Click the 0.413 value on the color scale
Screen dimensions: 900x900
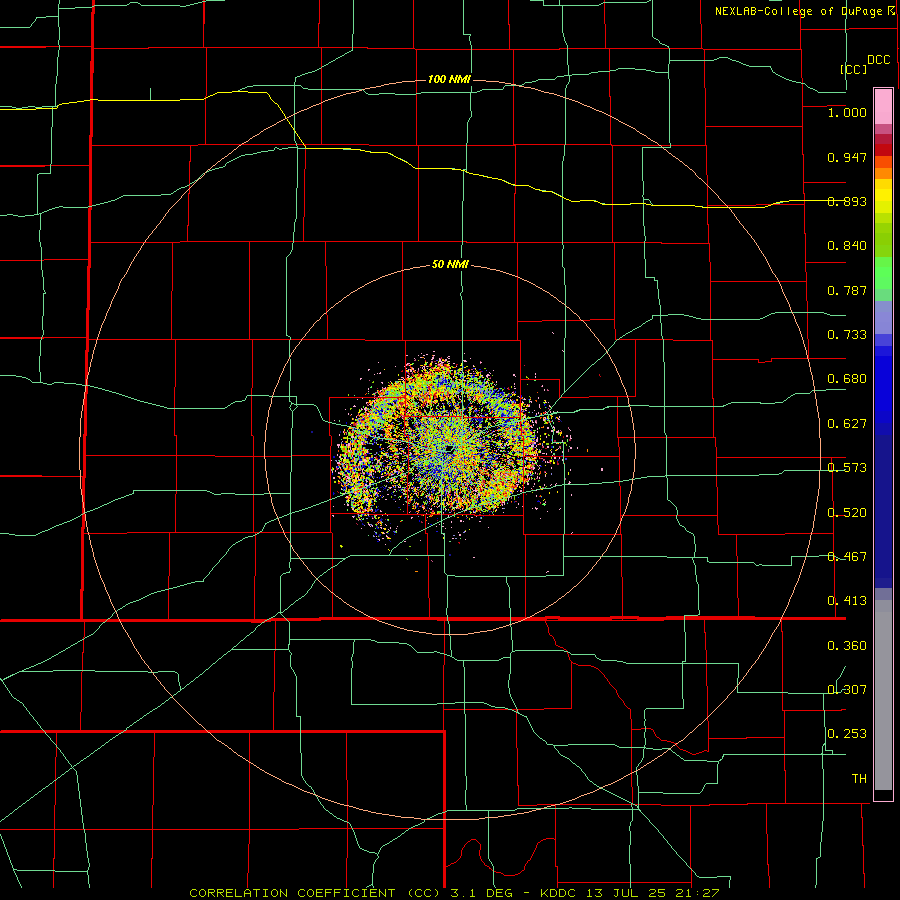(x=847, y=601)
